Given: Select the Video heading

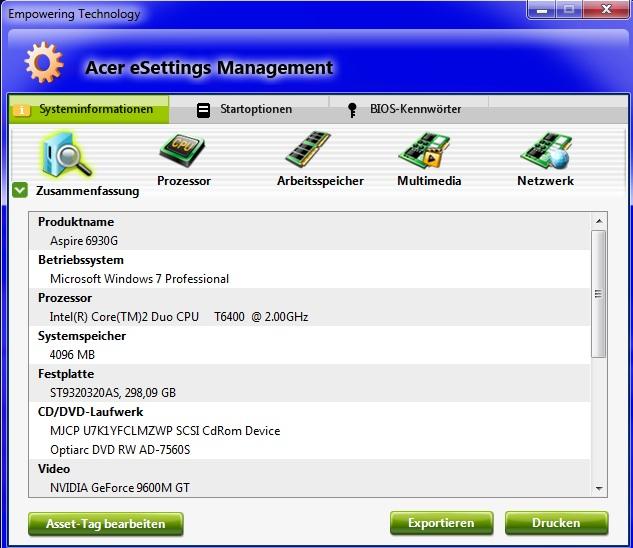Looking at the screenshot, I should coord(54,469).
